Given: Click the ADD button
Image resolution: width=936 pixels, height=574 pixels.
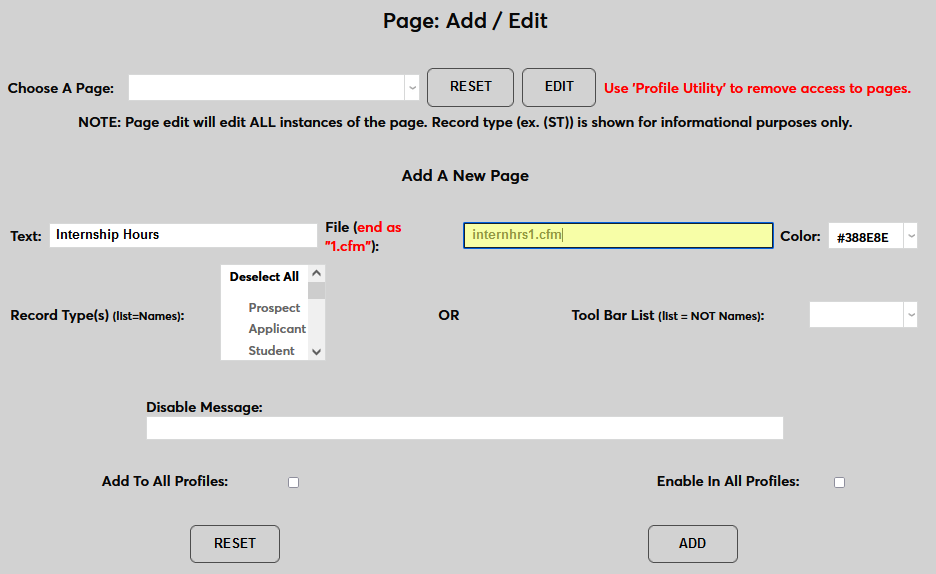Looking at the screenshot, I should click(x=692, y=544).
